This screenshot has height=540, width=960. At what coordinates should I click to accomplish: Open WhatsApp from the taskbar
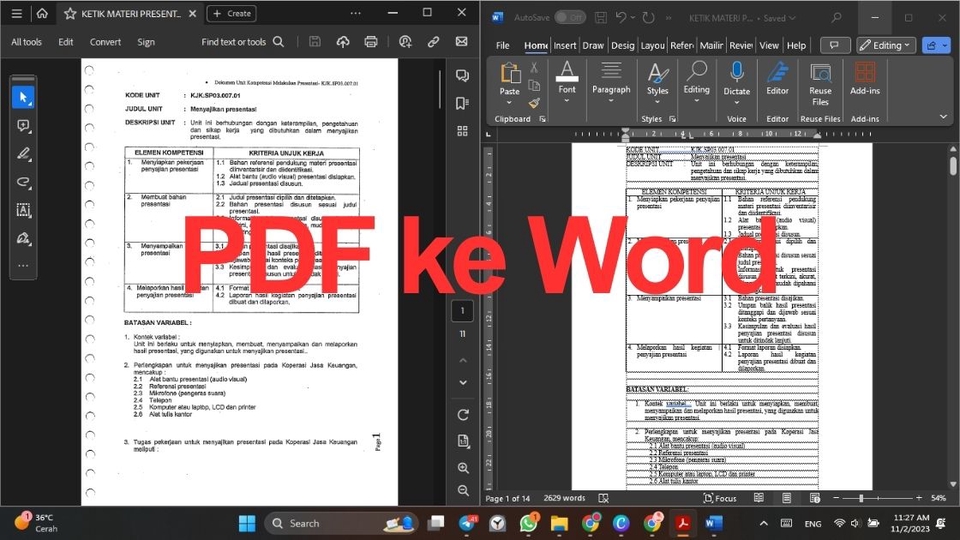[x=528, y=523]
